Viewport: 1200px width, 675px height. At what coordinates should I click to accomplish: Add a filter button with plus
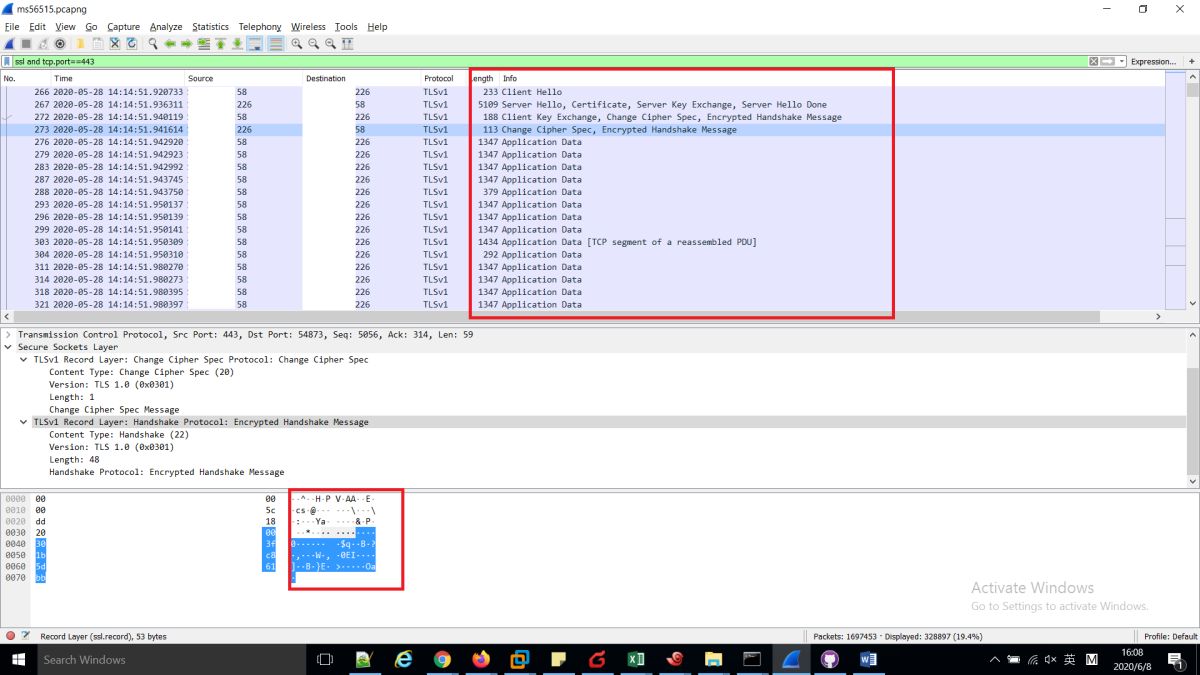[1191, 61]
